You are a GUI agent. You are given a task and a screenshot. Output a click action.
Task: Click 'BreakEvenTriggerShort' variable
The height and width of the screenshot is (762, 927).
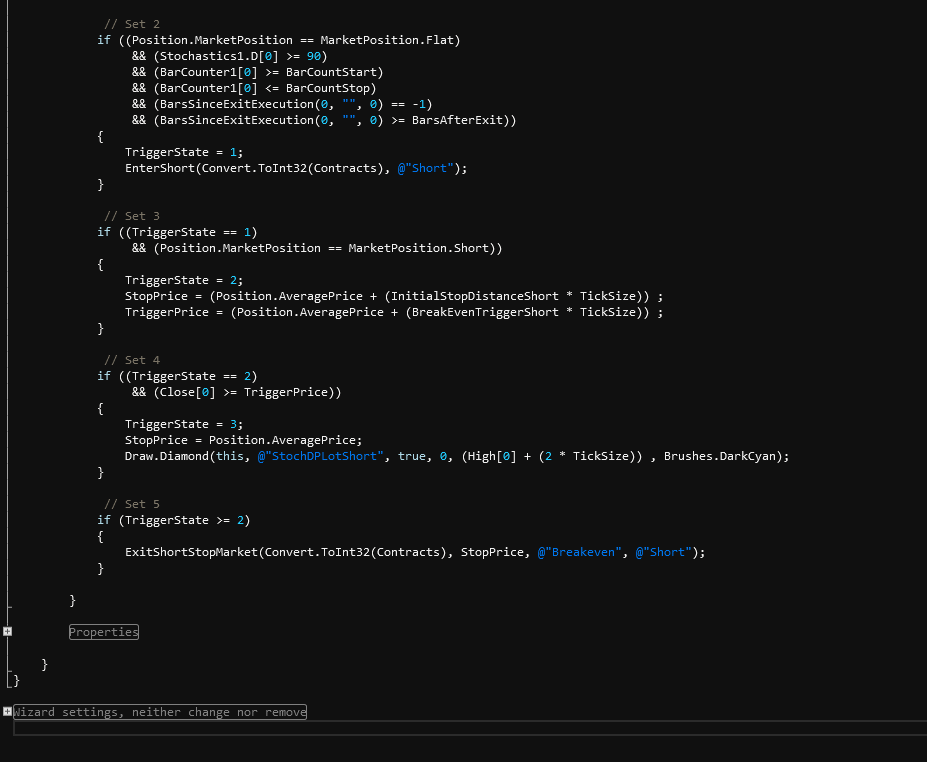click(x=485, y=312)
